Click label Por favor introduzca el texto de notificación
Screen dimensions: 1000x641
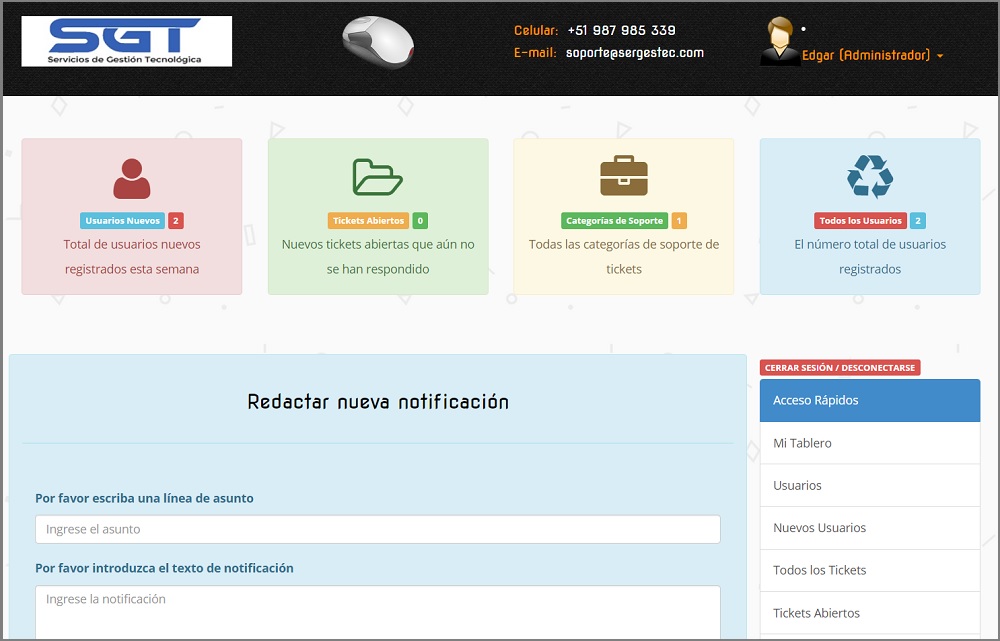click(x=164, y=568)
